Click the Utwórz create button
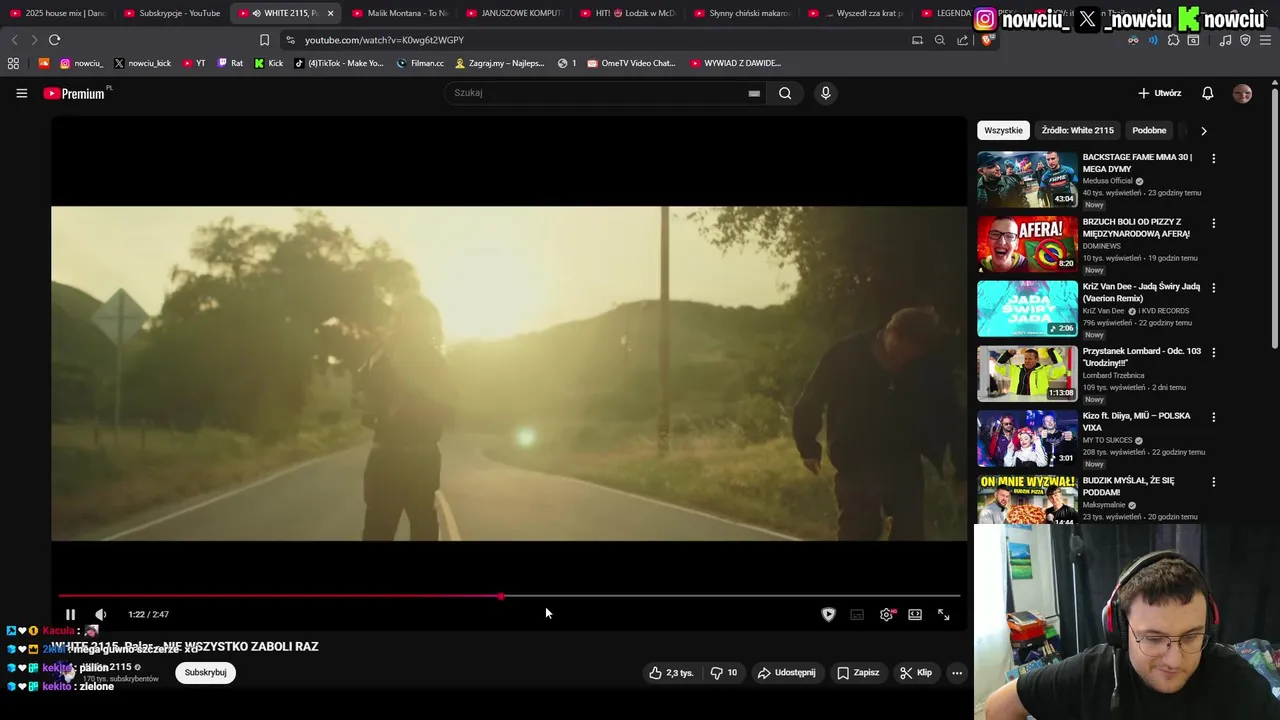1280x720 pixels. click(1160, 93)
